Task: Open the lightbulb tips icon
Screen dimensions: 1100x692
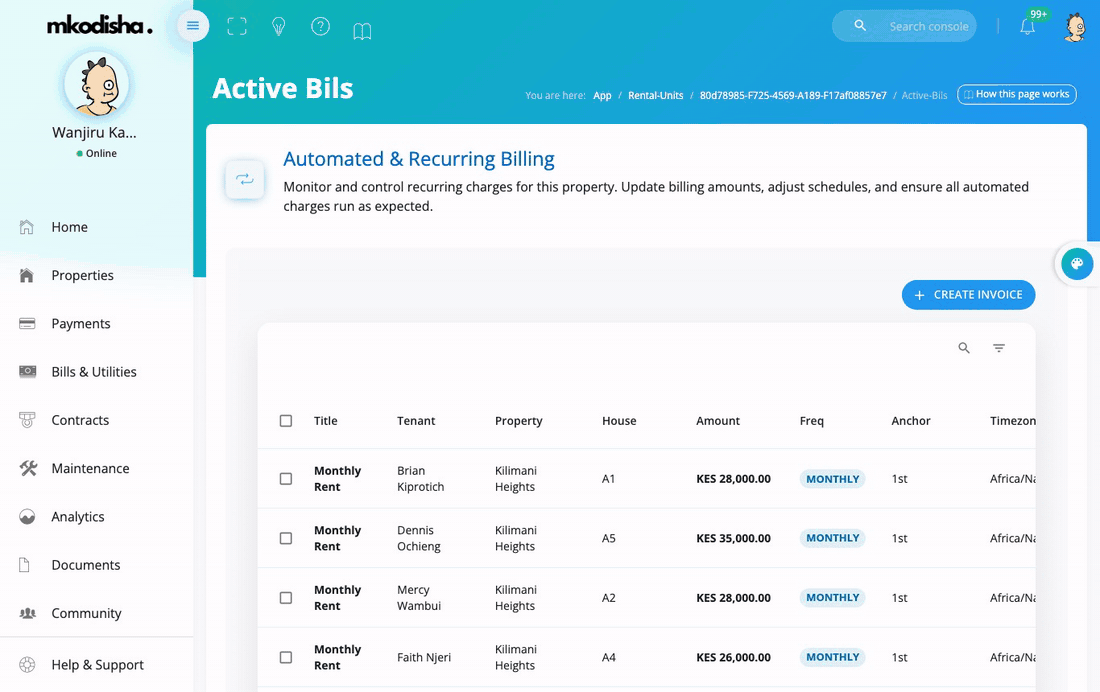Action: (279, 27)
